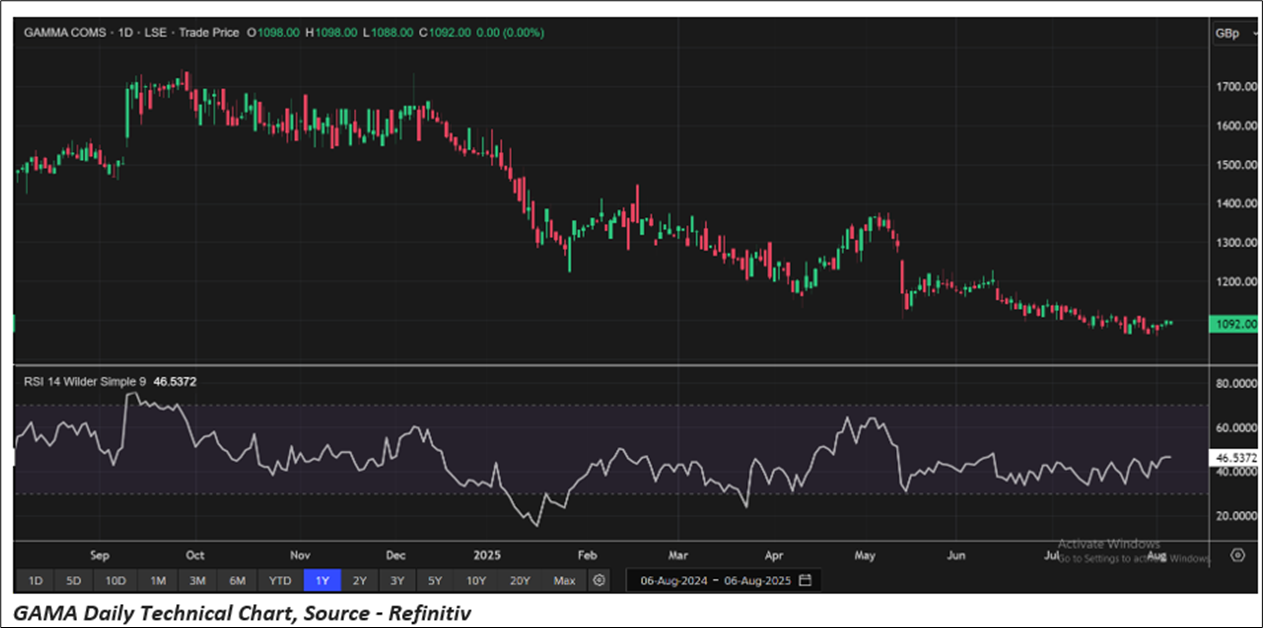The width and height of the screenshot is (1263, 628).
Task: Click the C1092.00 close price value
Action: point(446,33)
